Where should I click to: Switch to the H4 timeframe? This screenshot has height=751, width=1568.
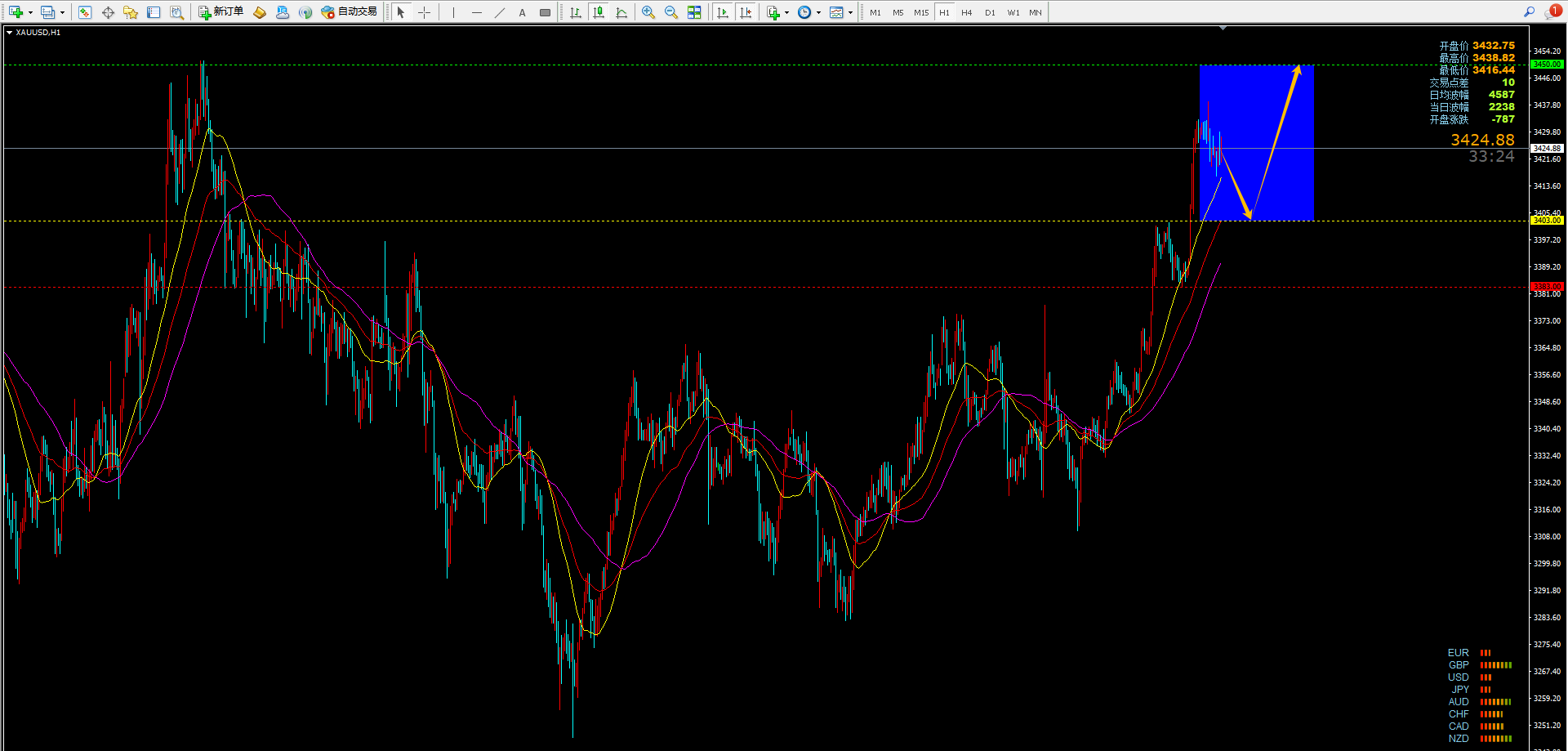967,12
